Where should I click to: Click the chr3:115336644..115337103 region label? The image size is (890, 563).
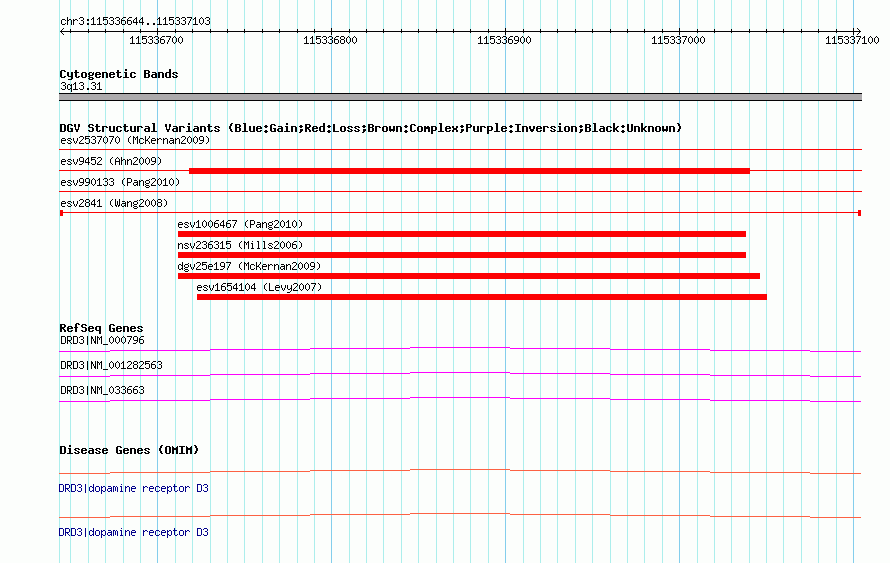click(x=135, y=21)
